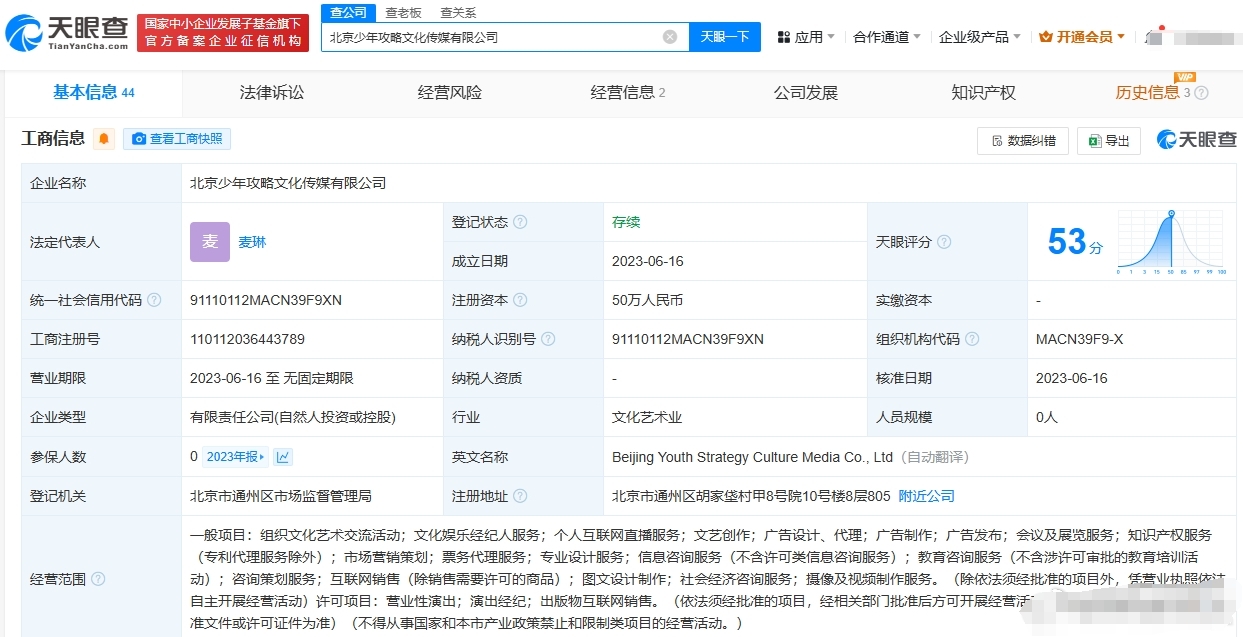
Task: Click the official credit agency banner
Action: (x=223, y=33)
